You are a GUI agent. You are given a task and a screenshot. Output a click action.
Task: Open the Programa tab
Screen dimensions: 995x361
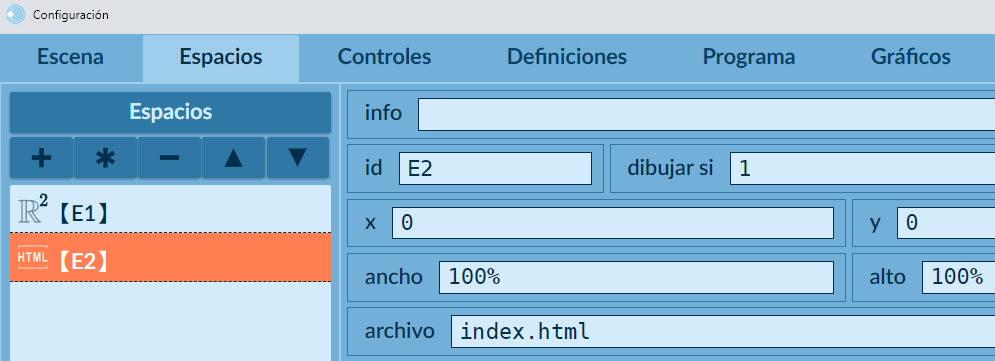(x=749, y=57)
